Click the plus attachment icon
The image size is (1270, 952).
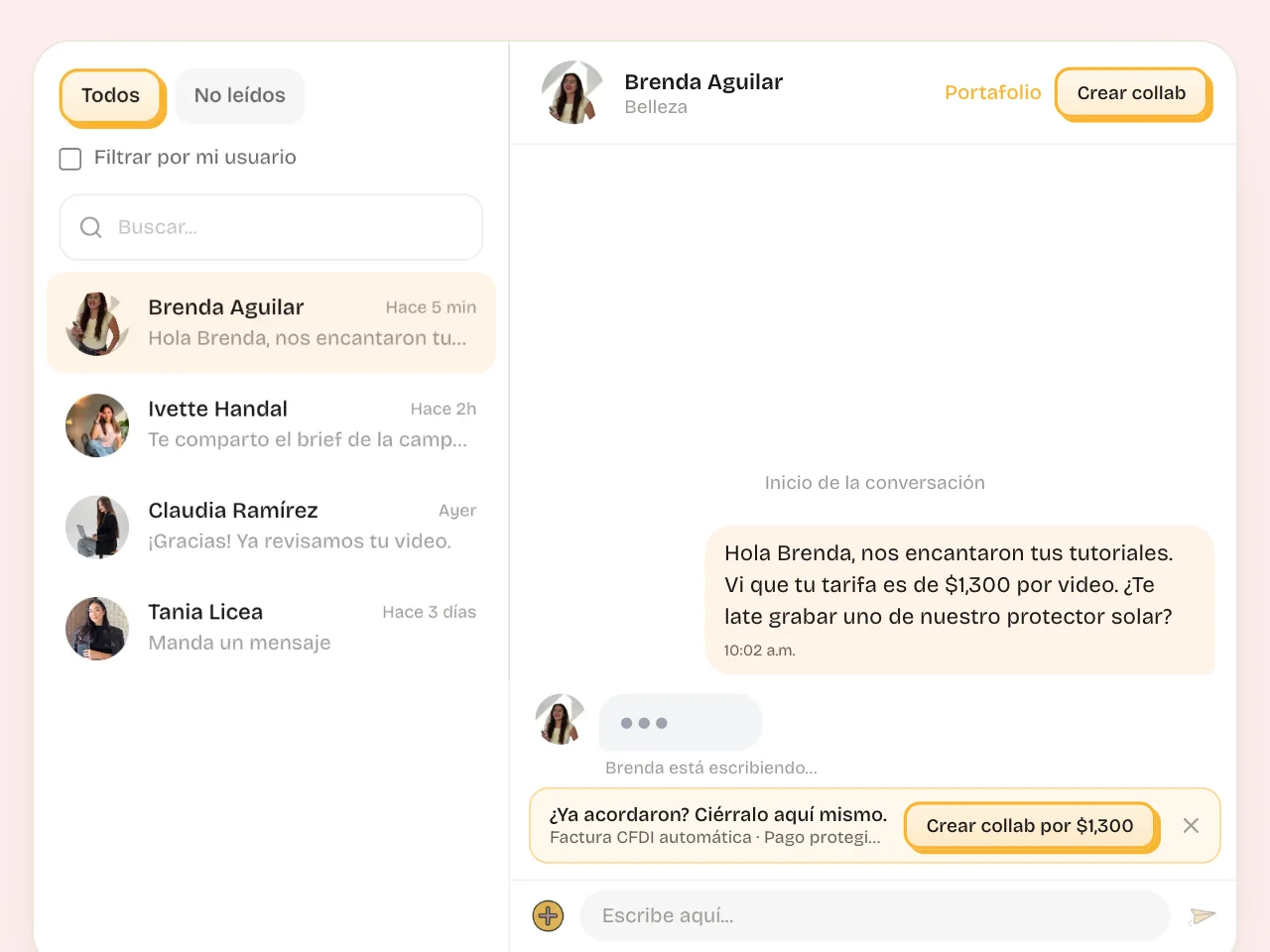[548, 915]
